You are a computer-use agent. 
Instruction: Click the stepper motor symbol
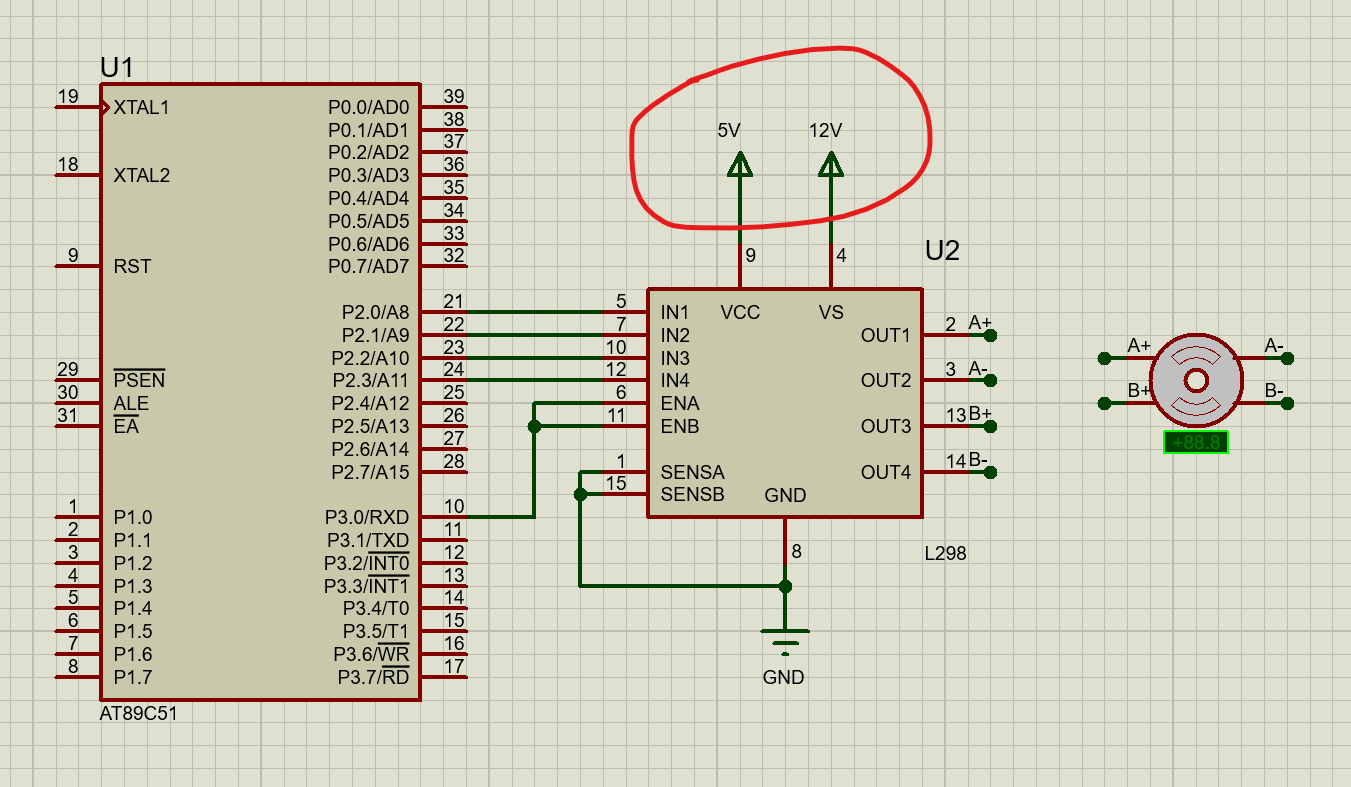(x=1197, y=379)
